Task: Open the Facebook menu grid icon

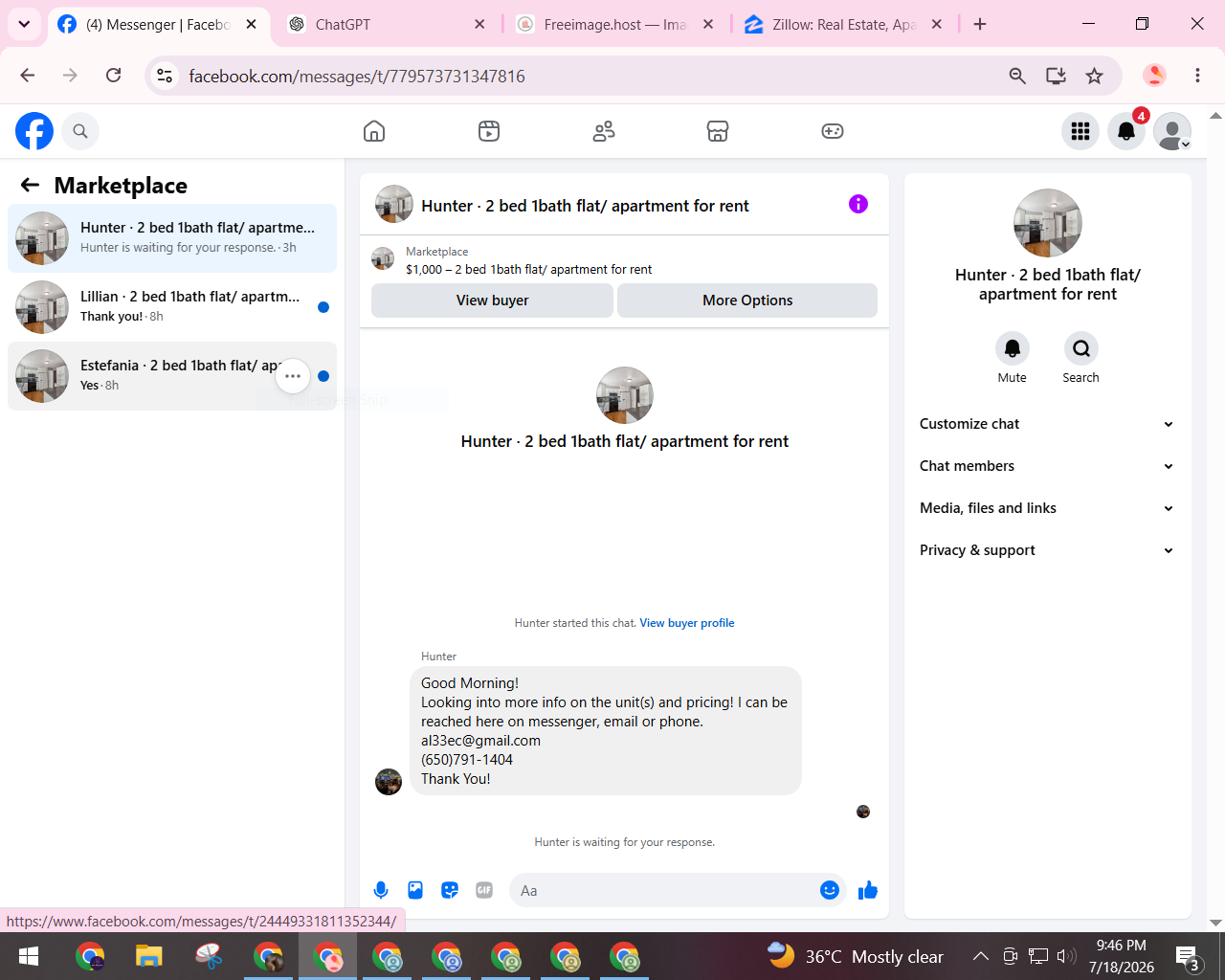Action: pos(1080,131)
